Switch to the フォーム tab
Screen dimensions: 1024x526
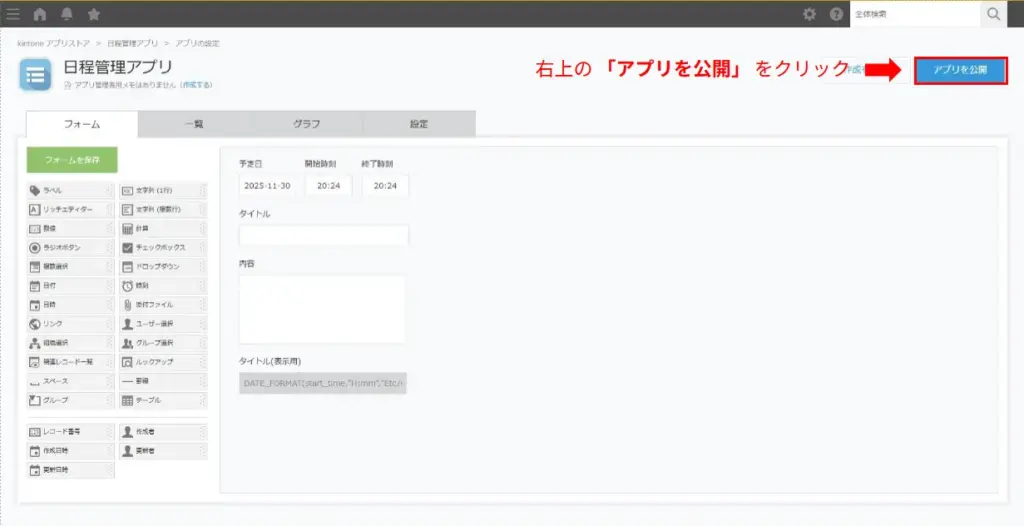click(x=82, y=124)
